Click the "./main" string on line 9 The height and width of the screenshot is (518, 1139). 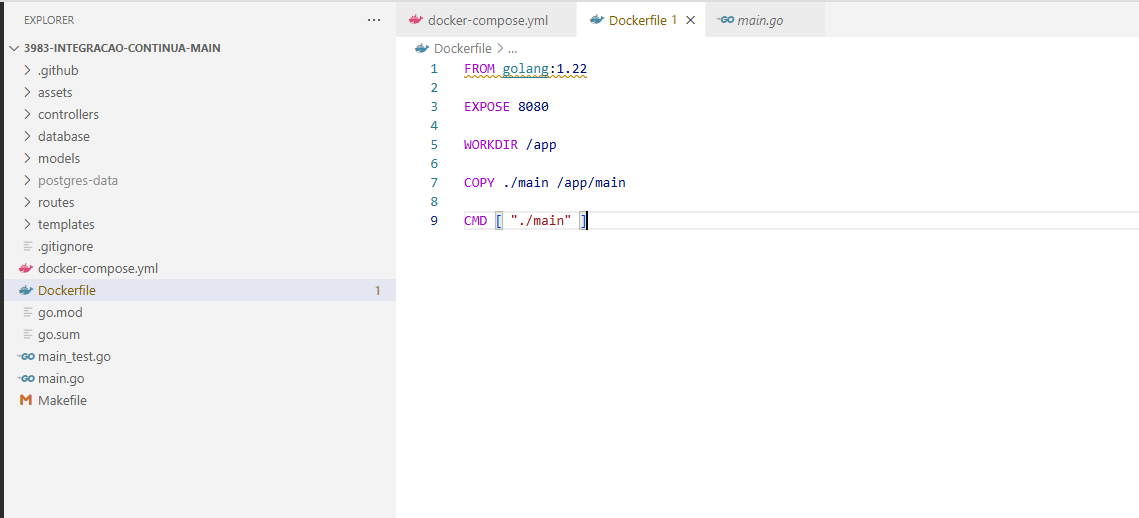541,220
